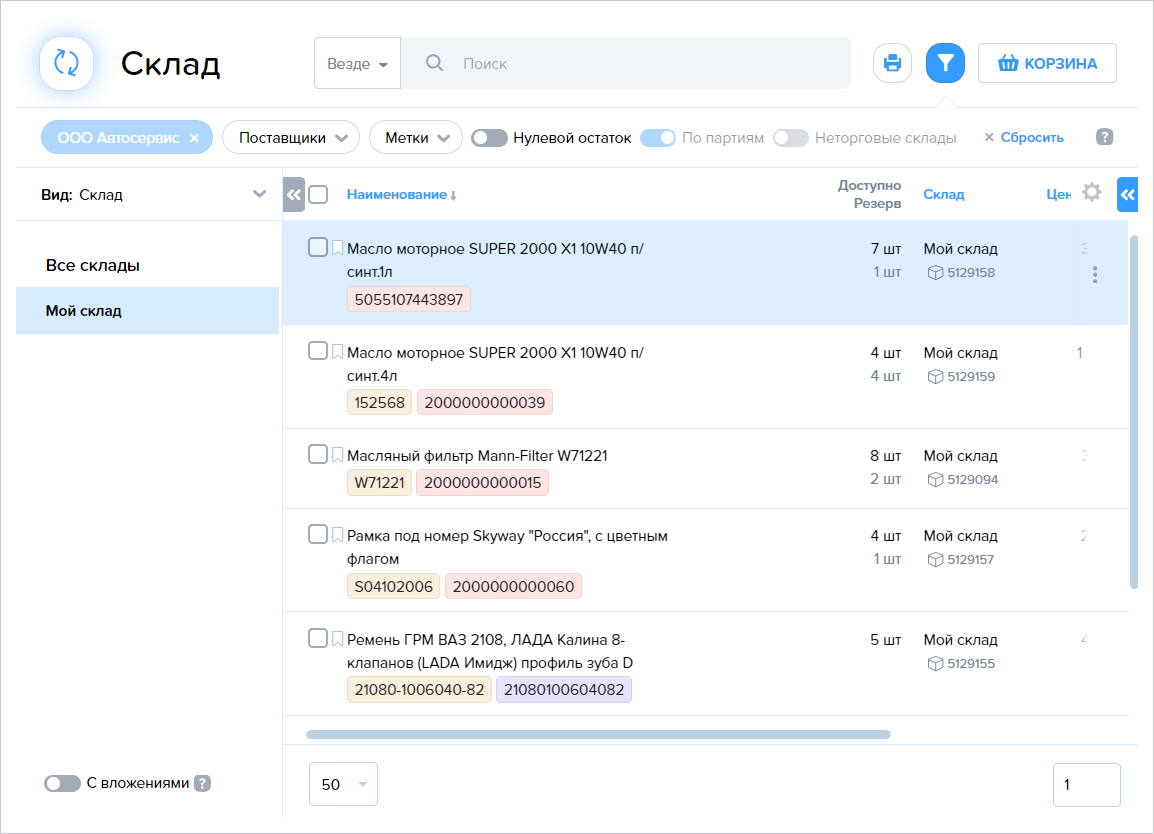Click the article tag 21080-1006040-82

pos(419,690)
